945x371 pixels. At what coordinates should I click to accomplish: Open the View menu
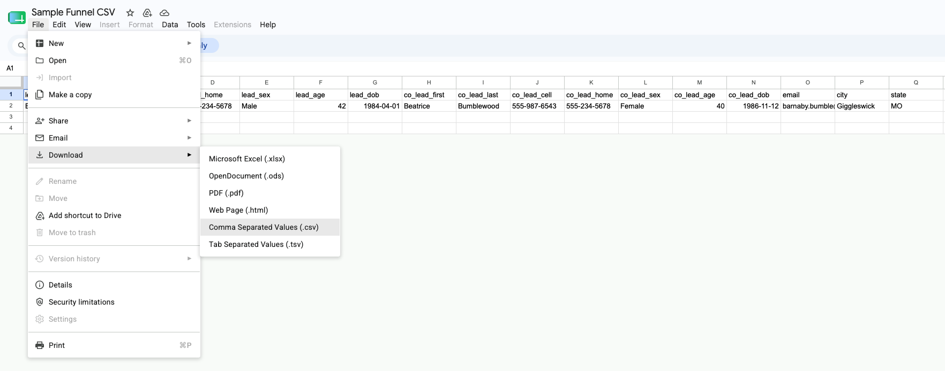coord(83,25)
